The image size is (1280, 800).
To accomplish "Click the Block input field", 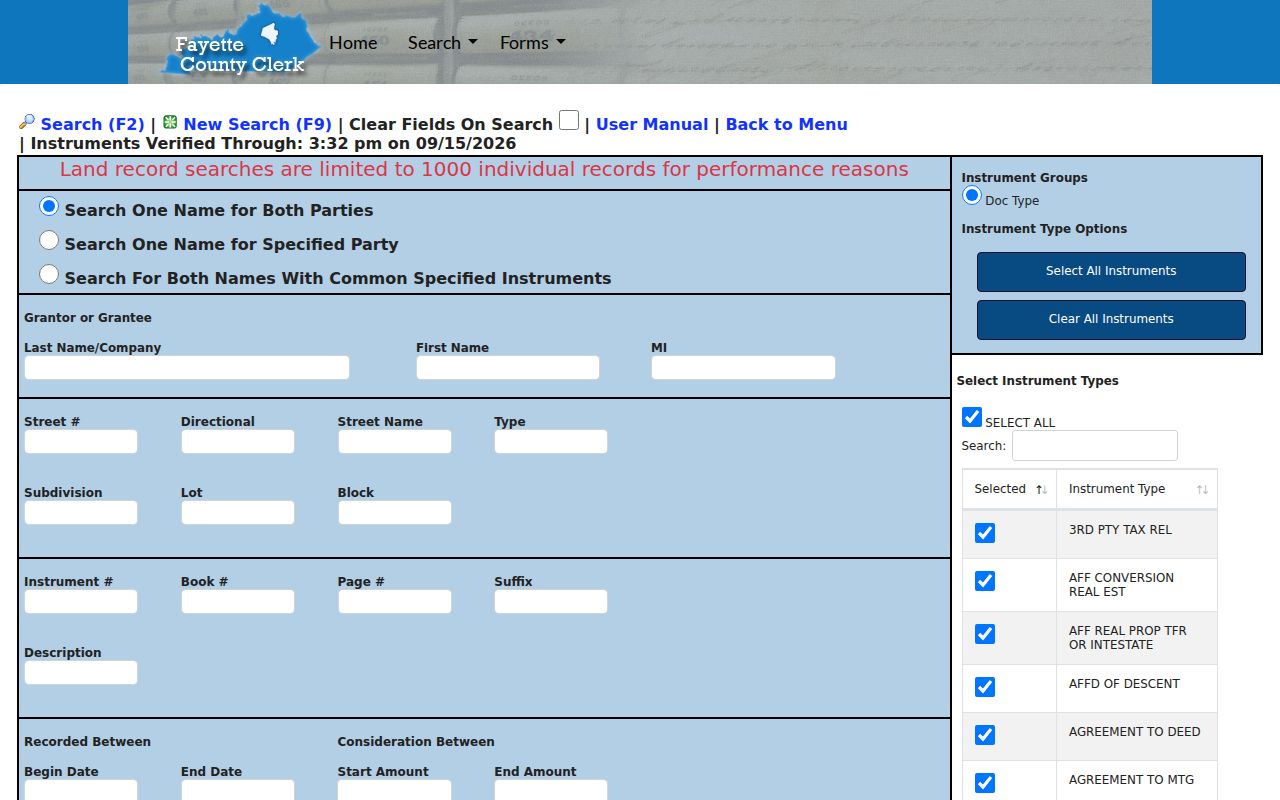I will [x=395, y=512].
